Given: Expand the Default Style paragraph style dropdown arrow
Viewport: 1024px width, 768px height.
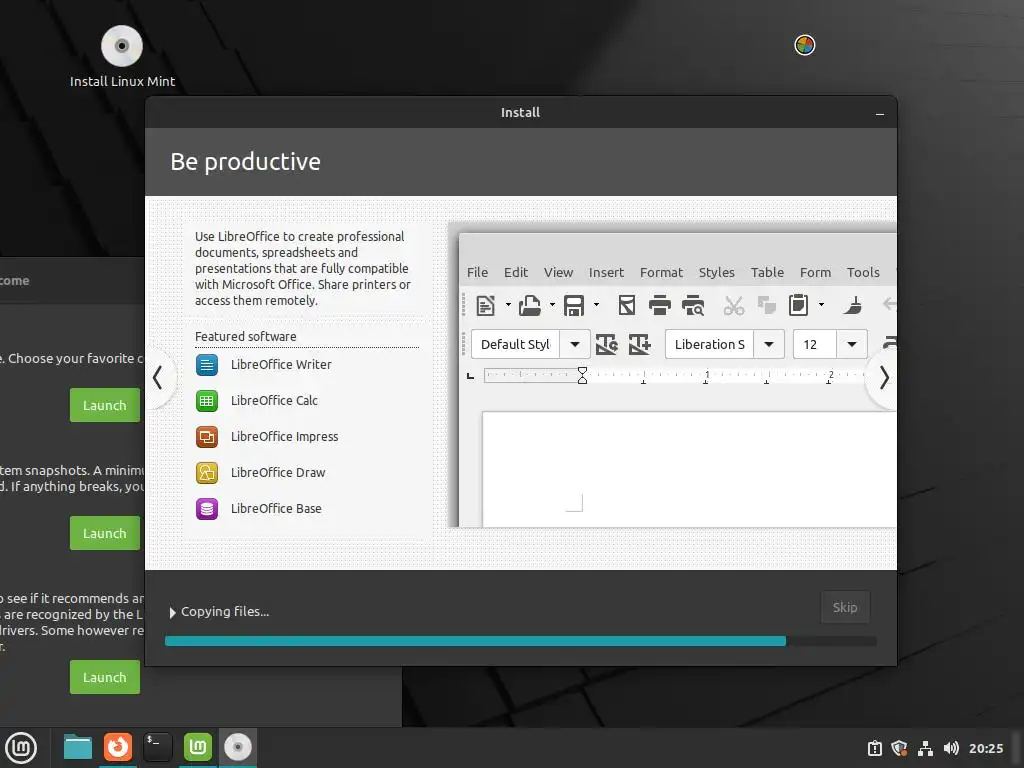Looking at the screenshot, I should click(575, 344).
